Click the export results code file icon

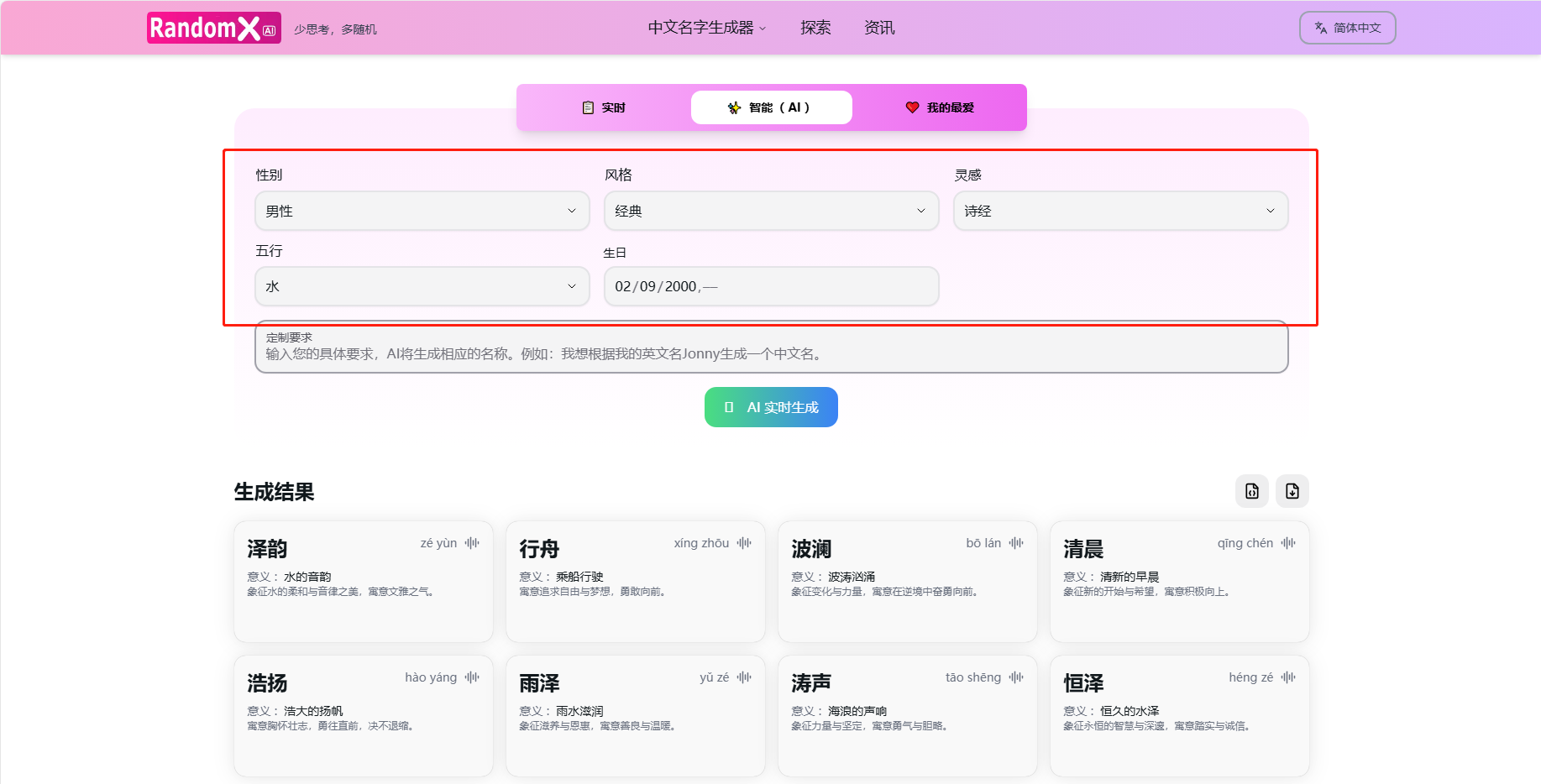(1251, 491)
